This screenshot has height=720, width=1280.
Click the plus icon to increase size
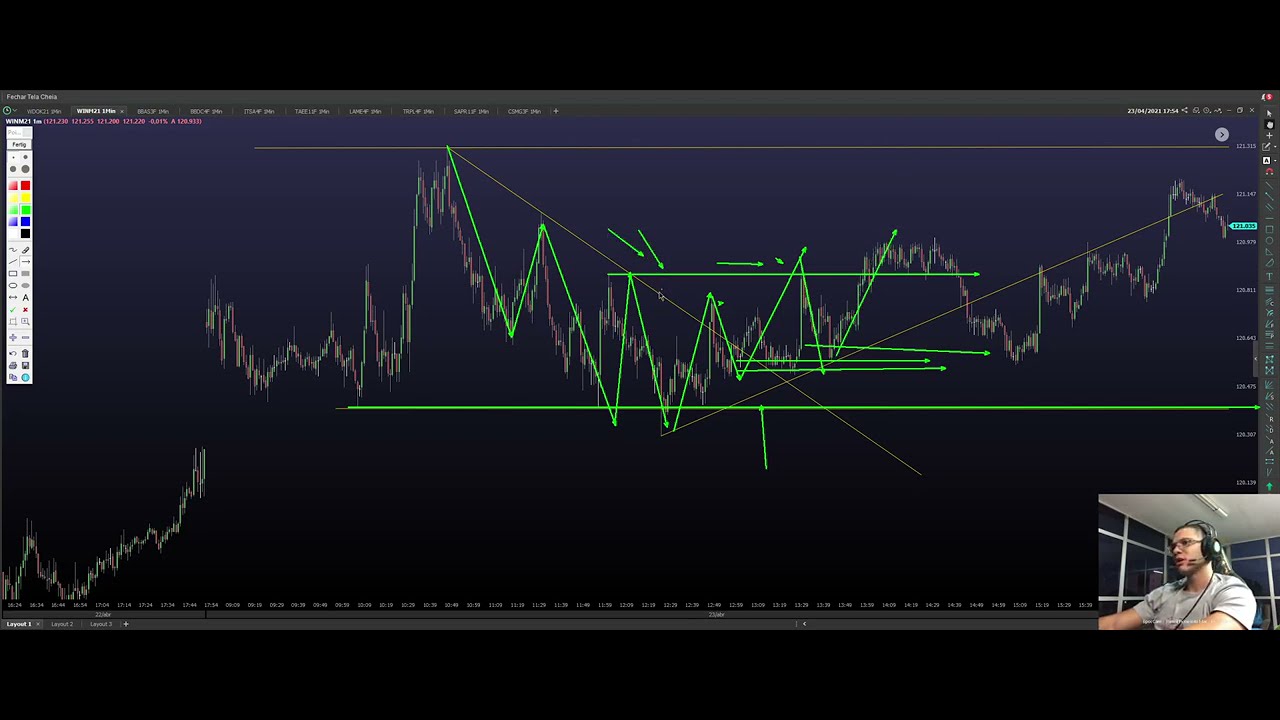(x=13, y=338)
